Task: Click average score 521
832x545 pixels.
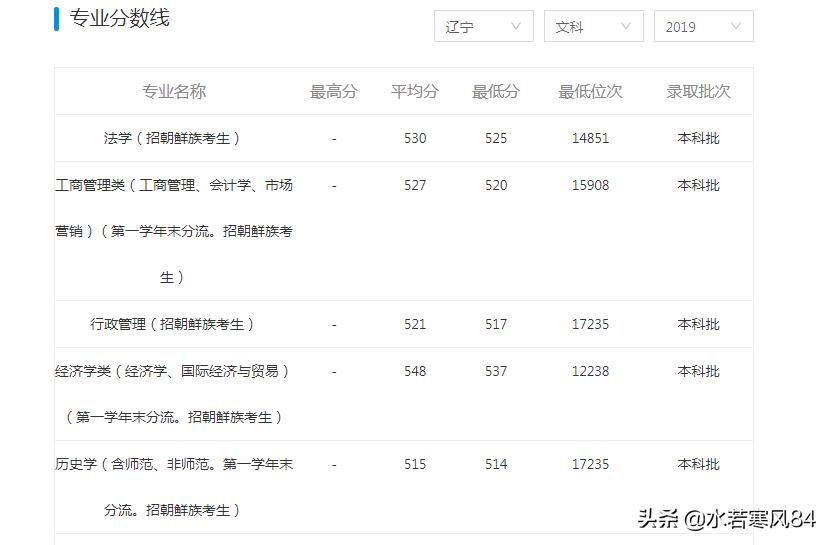Action: [415, 324]
